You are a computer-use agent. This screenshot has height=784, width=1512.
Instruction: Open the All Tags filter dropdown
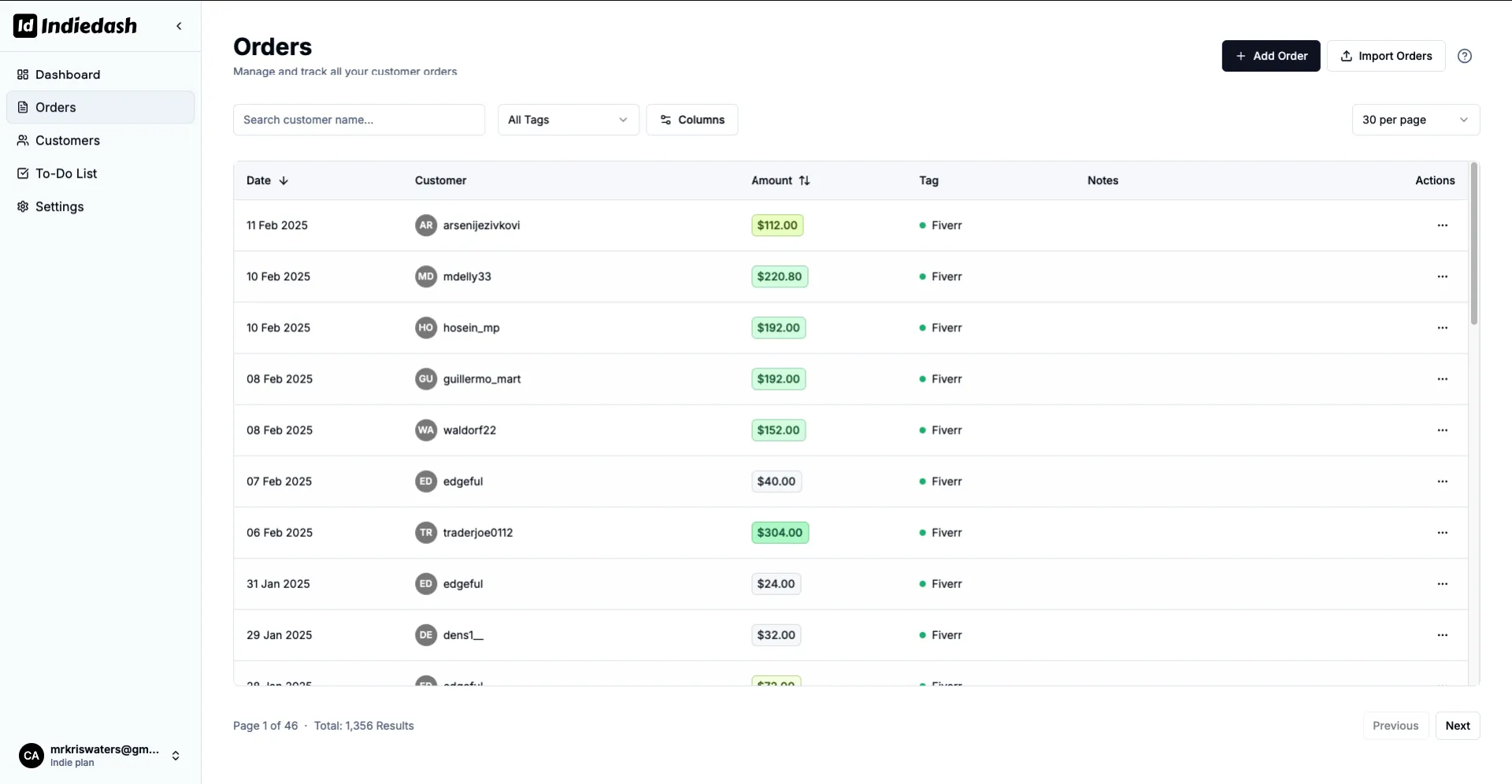[568, 120]
